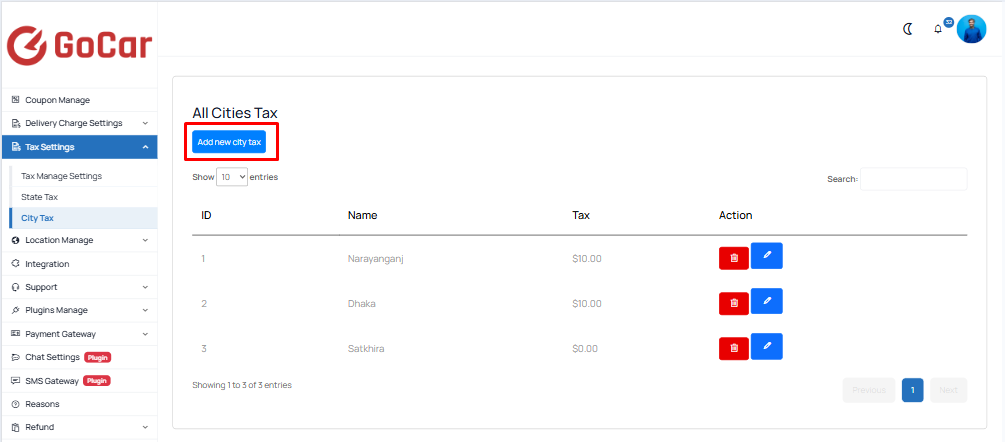Image resolution: width=1005 pixels, height=442 pixels.
Task: Edit Satkhira city tax with pencil icon
Action: [767, 346]
